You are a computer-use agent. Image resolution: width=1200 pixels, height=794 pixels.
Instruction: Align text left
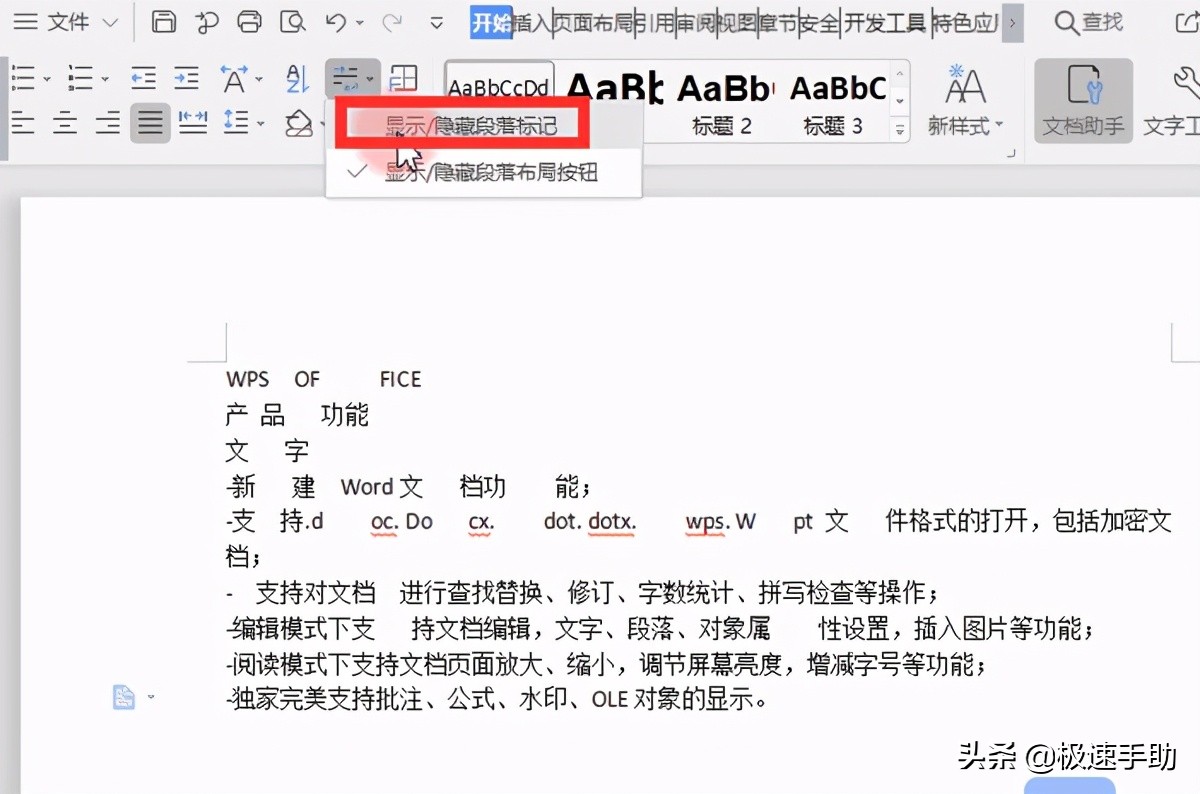(x=22, y=123)
